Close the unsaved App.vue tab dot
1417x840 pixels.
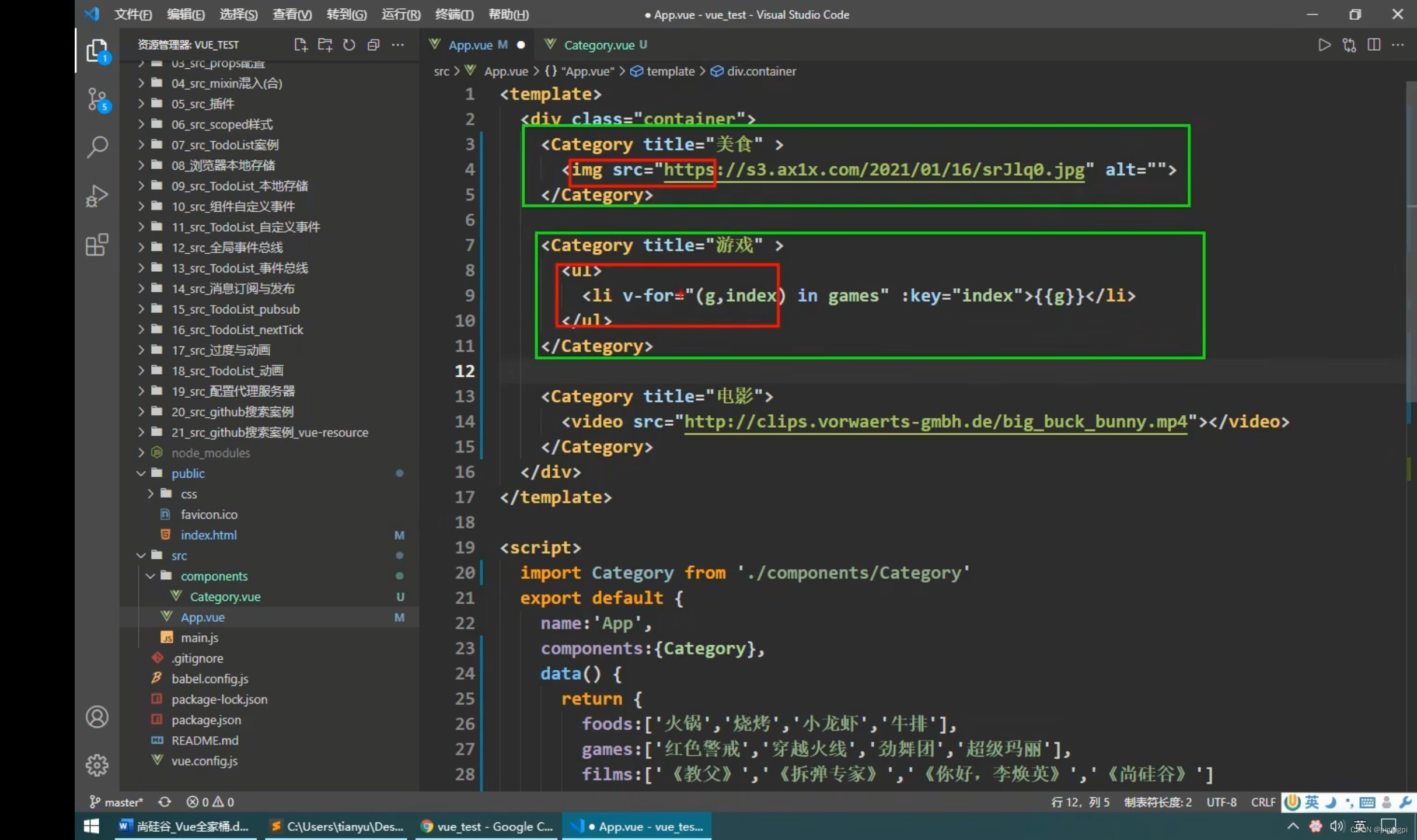(521, 45)
